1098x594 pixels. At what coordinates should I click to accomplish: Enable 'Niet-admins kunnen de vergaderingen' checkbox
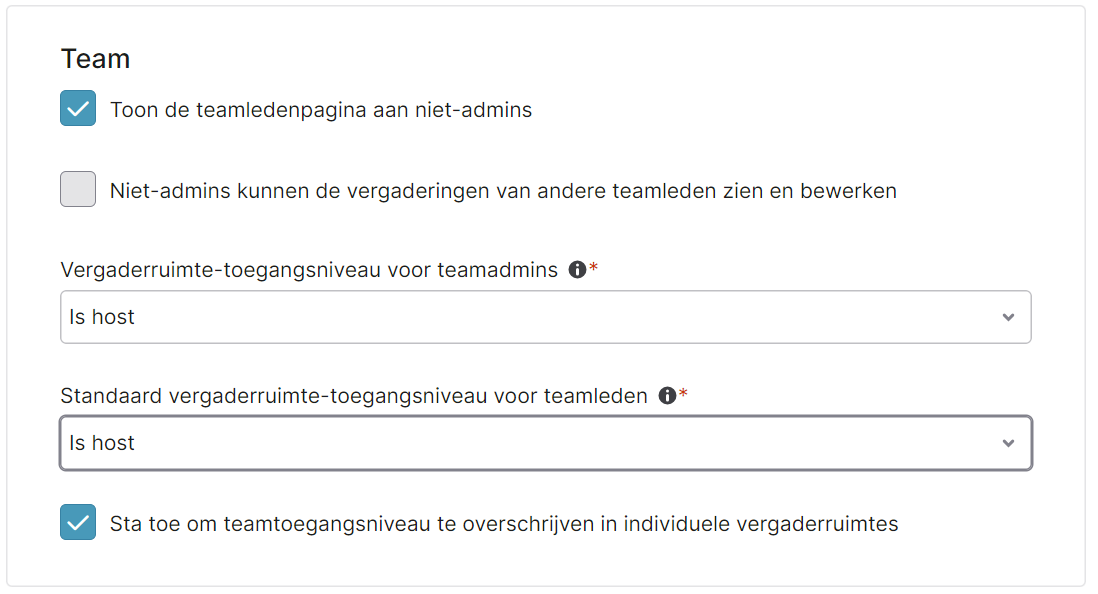point(78,189)
